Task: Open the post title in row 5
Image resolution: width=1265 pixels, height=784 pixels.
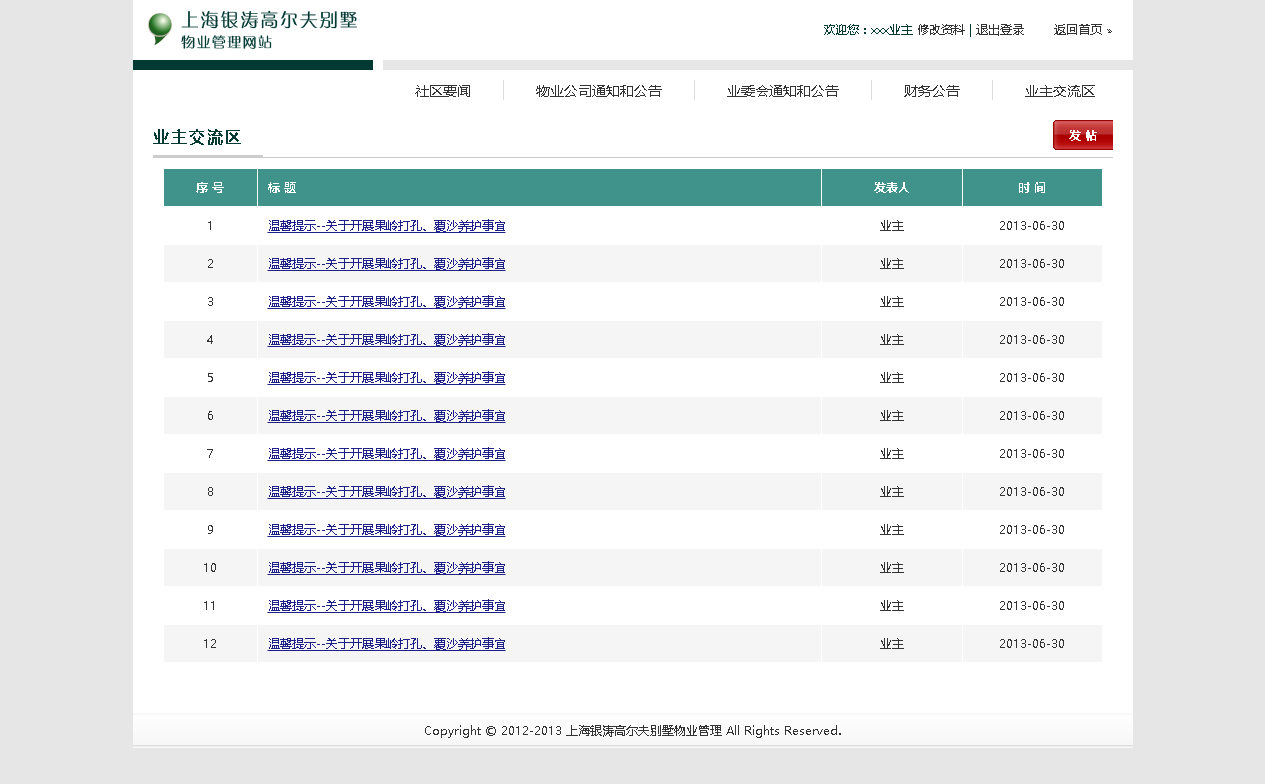Action: tap(386, 378)
